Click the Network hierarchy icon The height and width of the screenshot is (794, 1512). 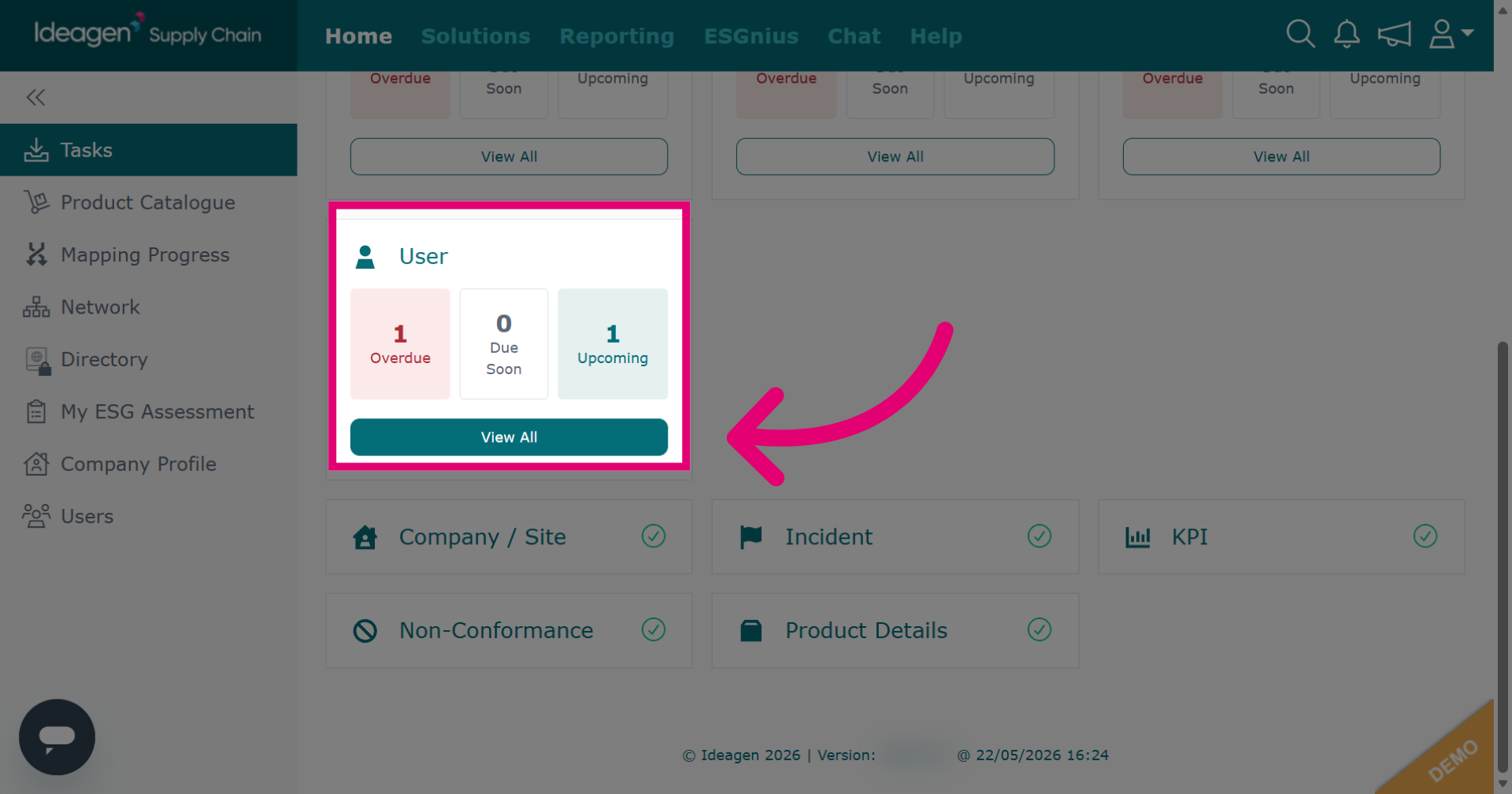click(x=36, y=307)
